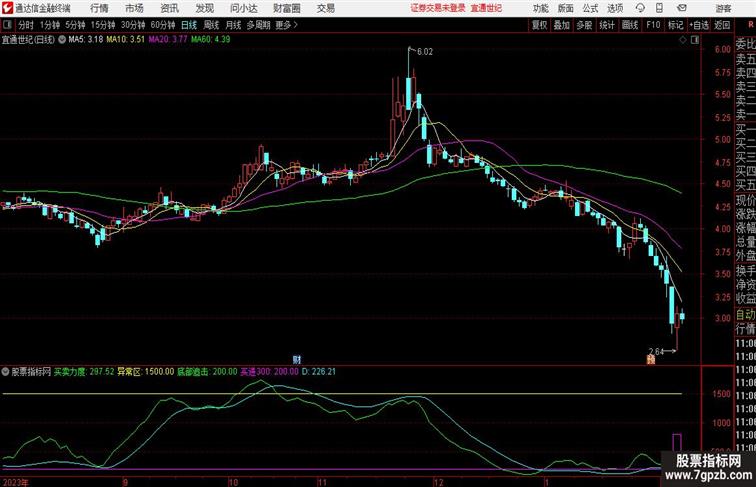This screenshot has height=487, width=756.
Task: Open the 市场 menu
Action: tap(134, 8)
